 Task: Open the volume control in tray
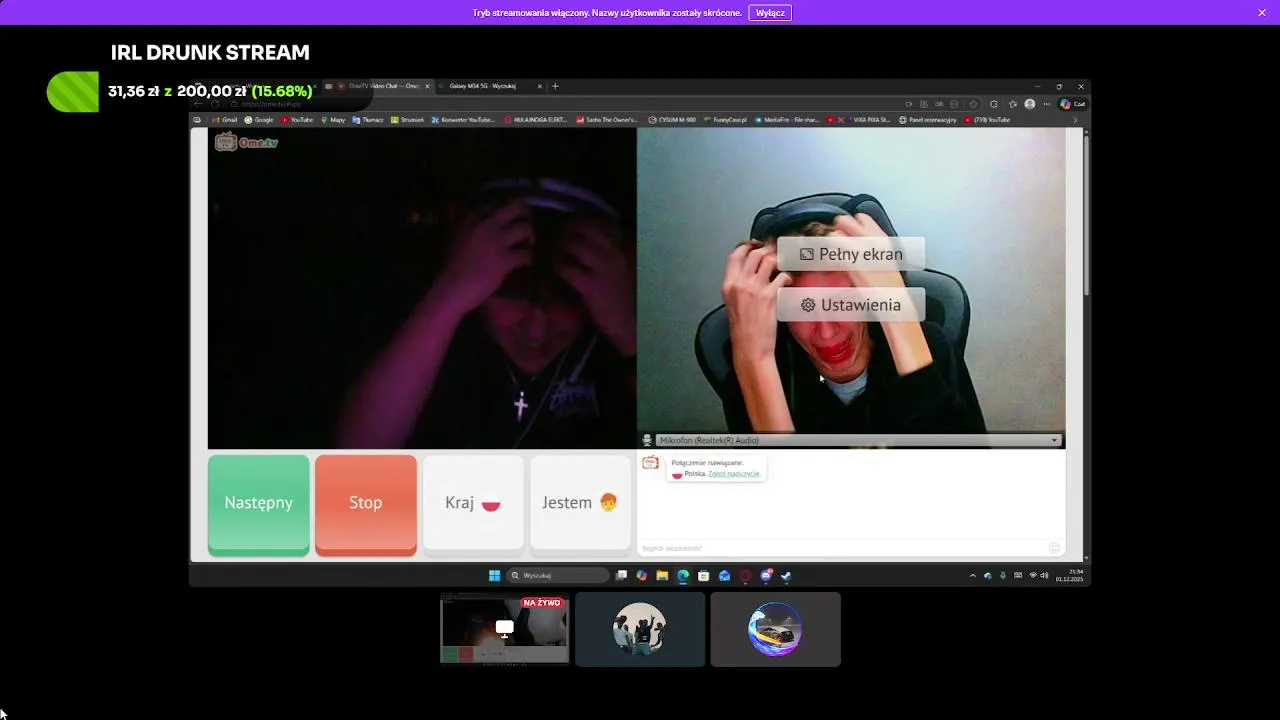(x=1045, y=575)
